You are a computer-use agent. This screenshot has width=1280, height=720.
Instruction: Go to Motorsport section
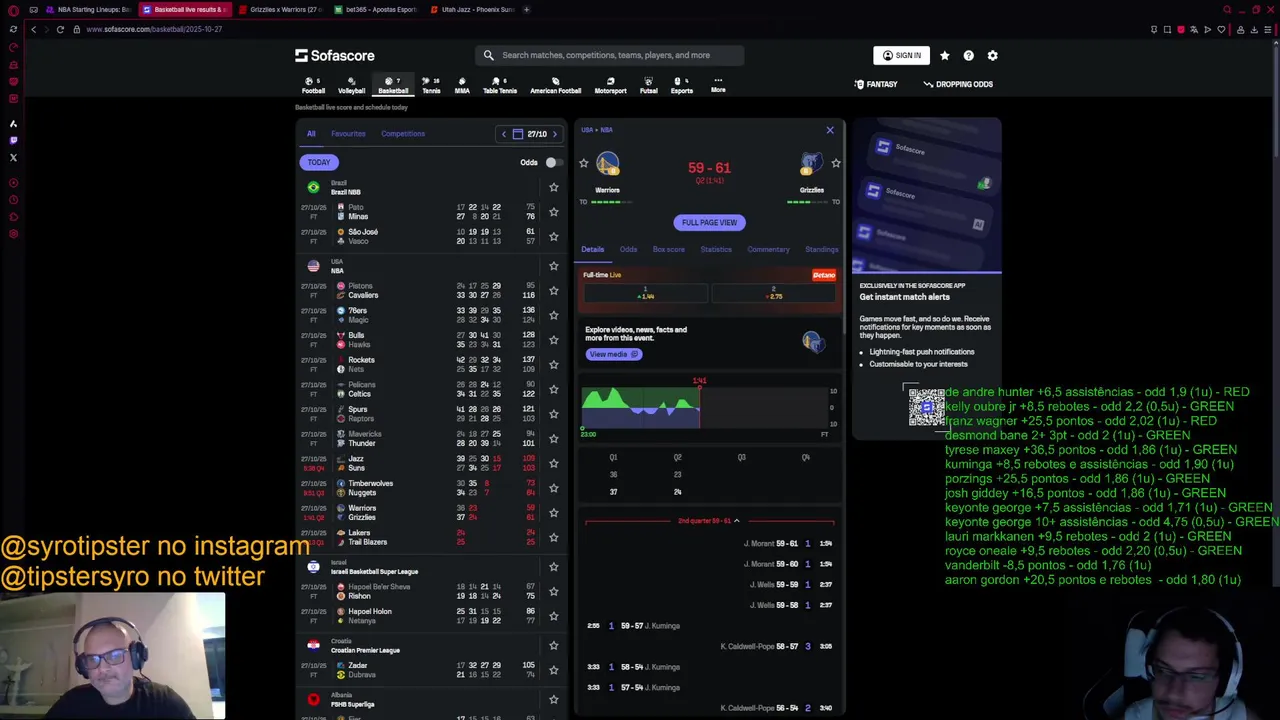click(610, 85)
